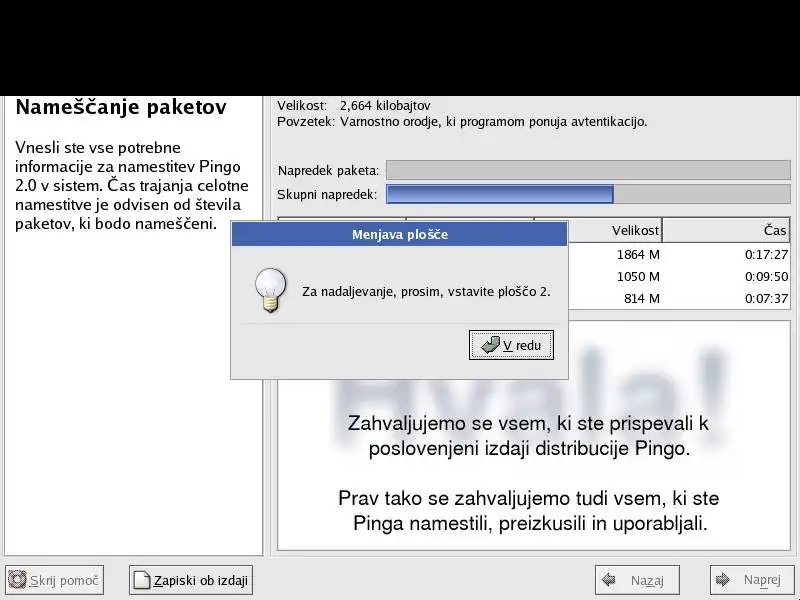The height and width of the screenshot is (600, 800).
Task: Click the 2,664 kilobajtov size text
Action: pyautogui.click(x=385, y=106)
